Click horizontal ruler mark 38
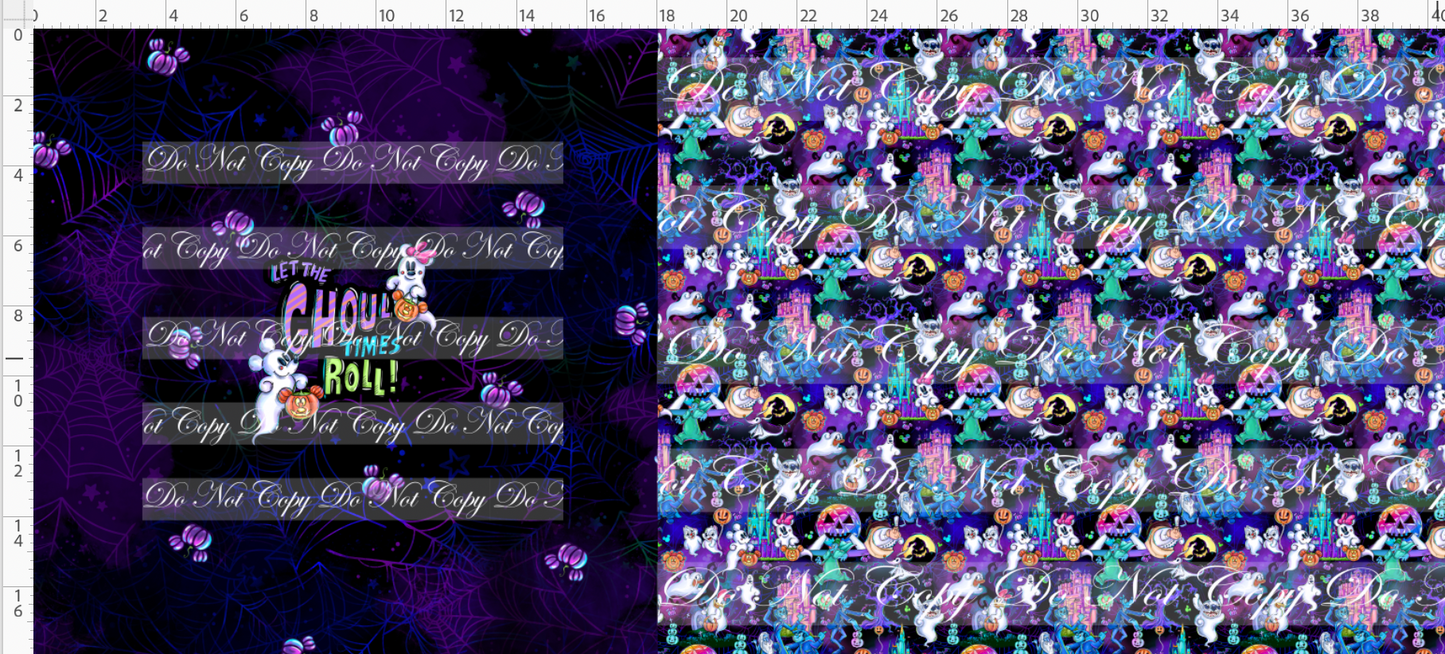The image size is (1445, 654). [x=1371, y=16]
